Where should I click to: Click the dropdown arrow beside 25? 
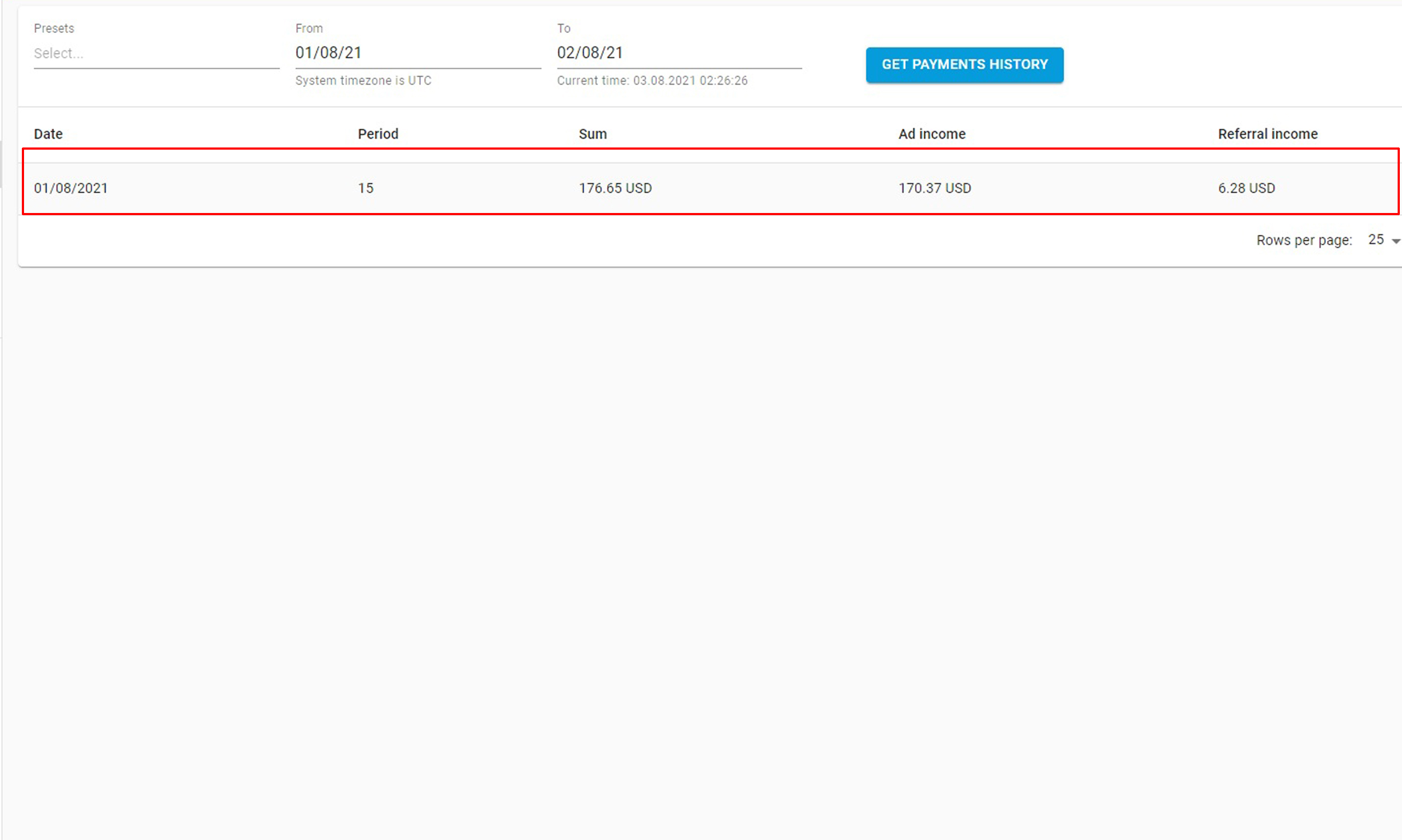point(1395,241)
